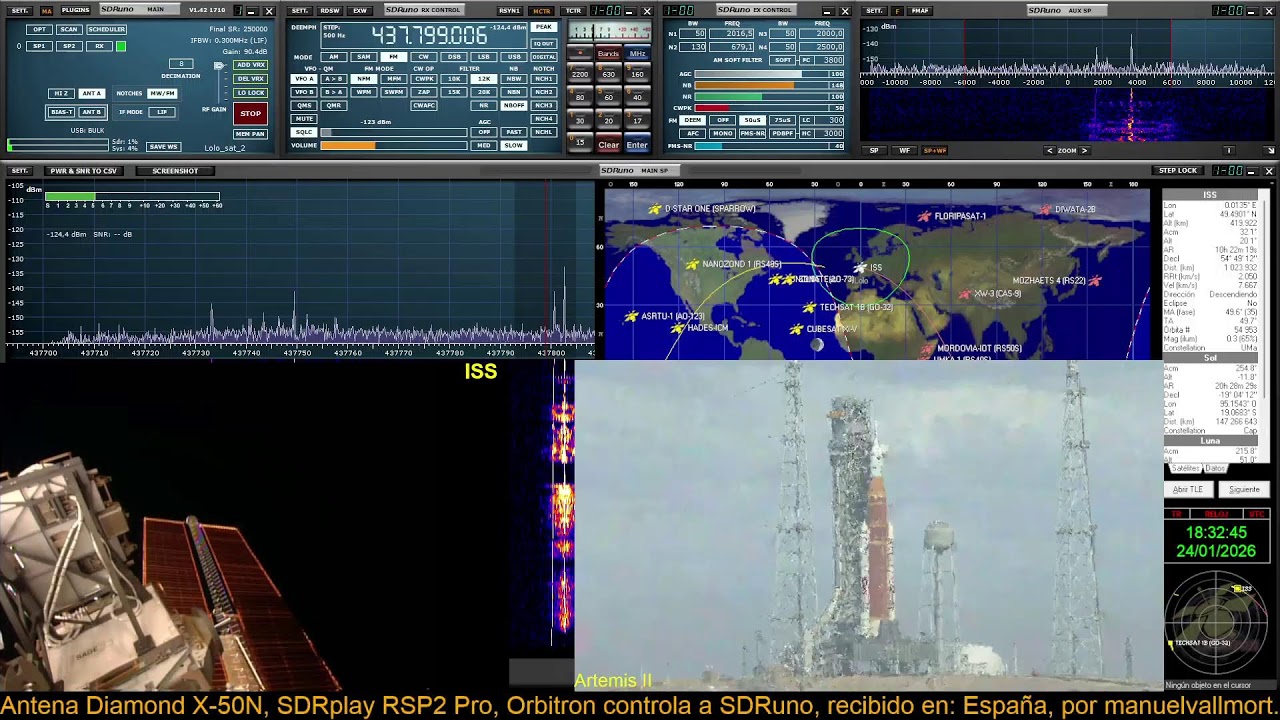The height and width of the screenshot is (720, 1280).
Task: Click the 437.799.006 frequency display
Action: [429, 35]
